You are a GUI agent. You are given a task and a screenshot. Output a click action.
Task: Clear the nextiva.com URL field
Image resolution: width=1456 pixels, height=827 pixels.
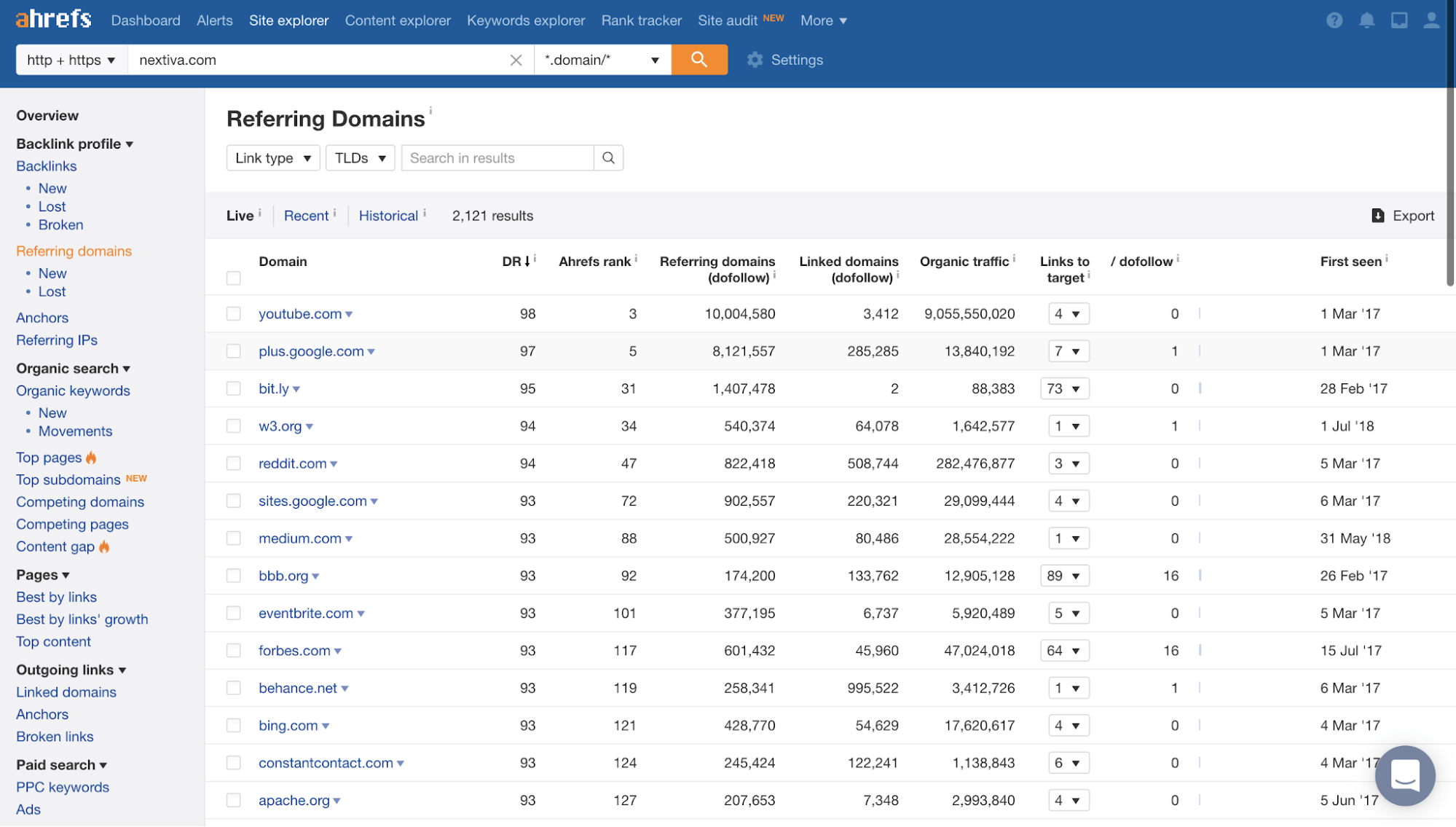[516, 60]
